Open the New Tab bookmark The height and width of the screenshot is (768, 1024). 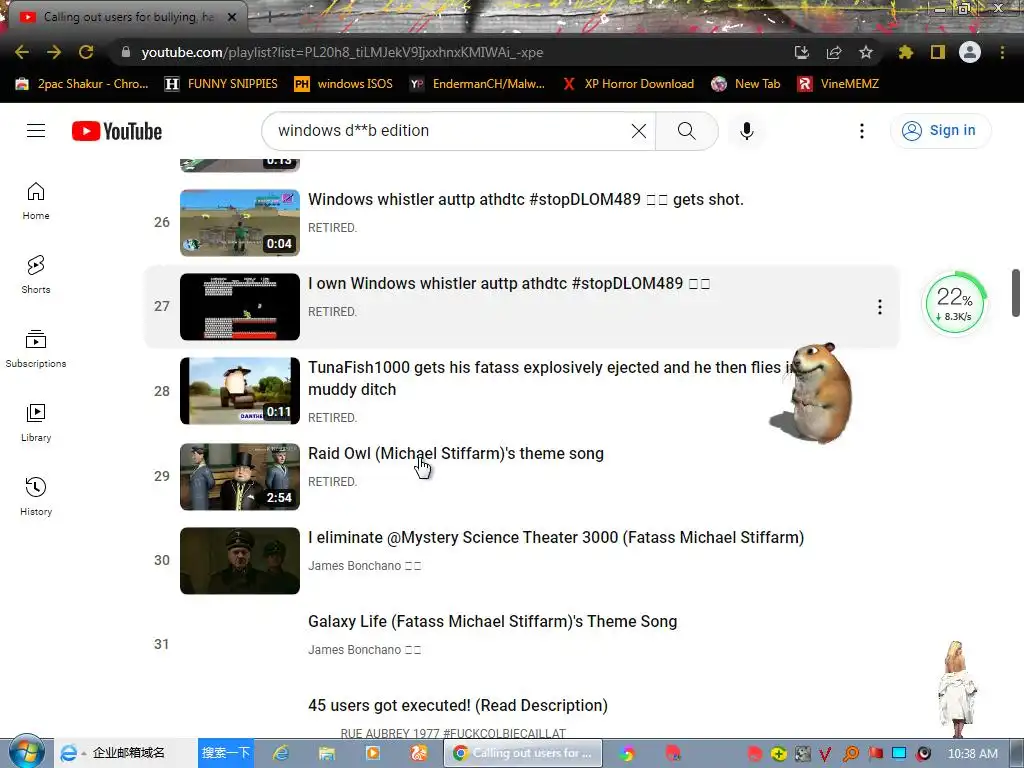point(746,84)
